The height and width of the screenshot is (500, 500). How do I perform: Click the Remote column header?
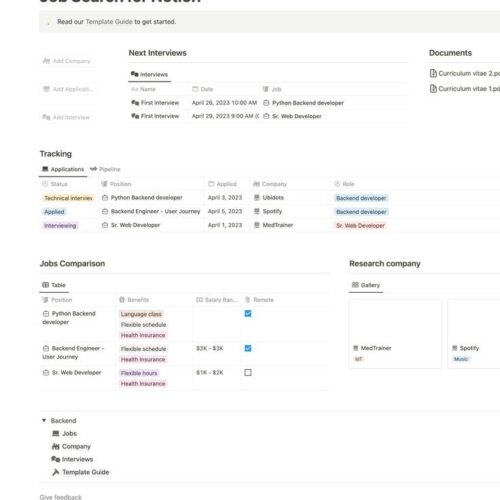pos(259,300)
